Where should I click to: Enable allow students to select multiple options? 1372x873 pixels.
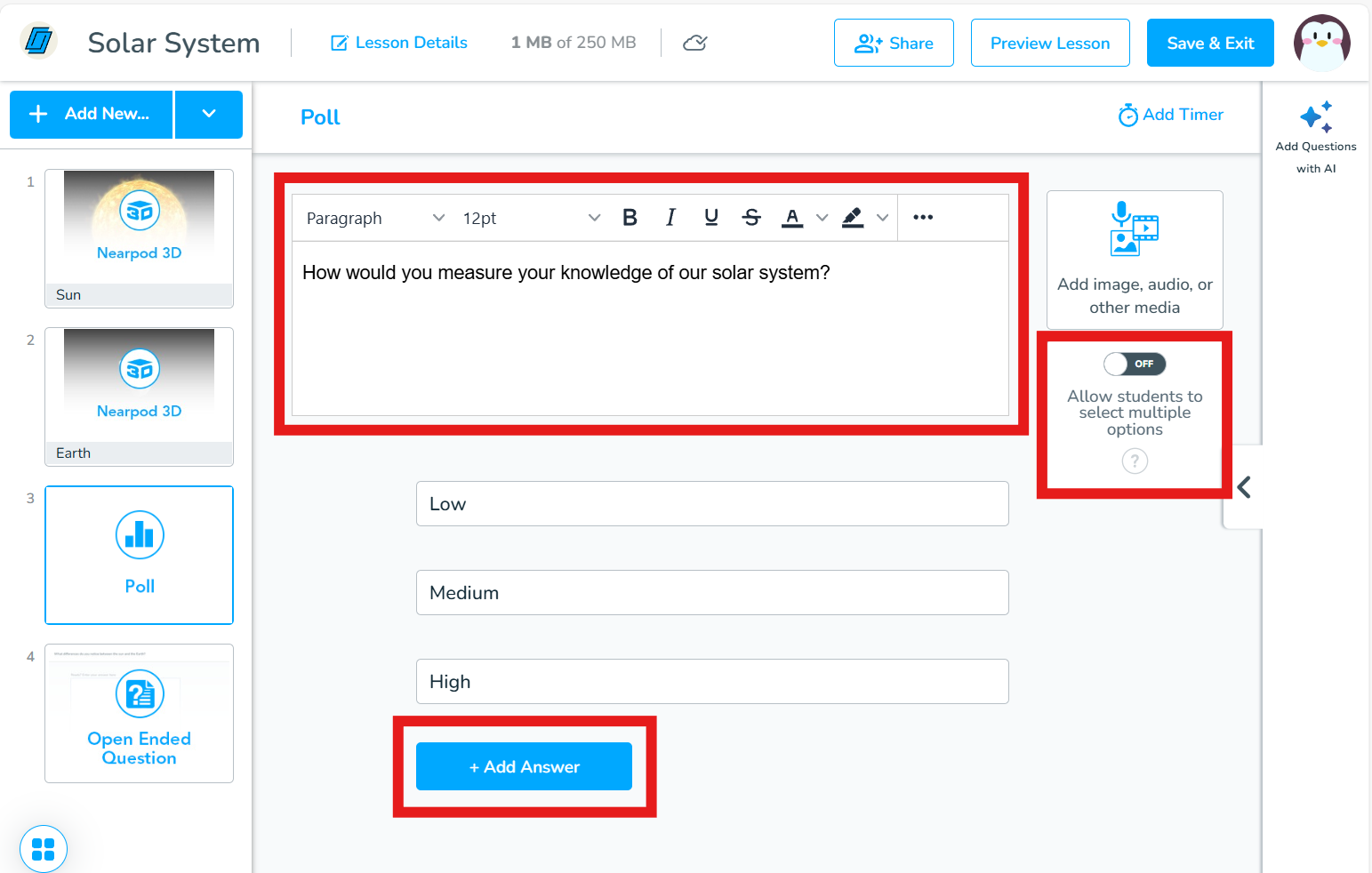pyautogui.click(x=1134, y=364)
